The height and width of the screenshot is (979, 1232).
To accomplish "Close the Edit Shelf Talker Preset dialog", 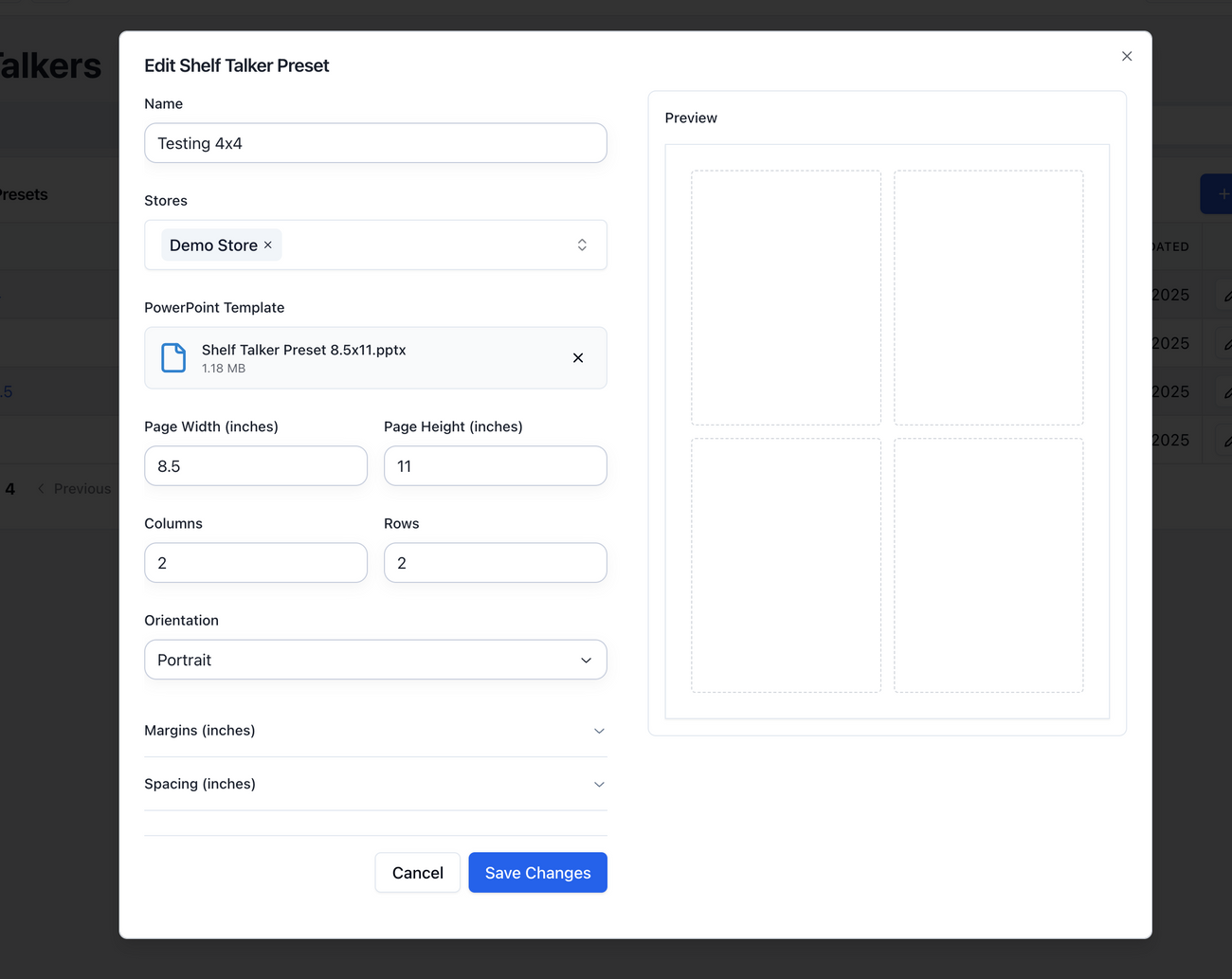I will [x=1126, y=56].
